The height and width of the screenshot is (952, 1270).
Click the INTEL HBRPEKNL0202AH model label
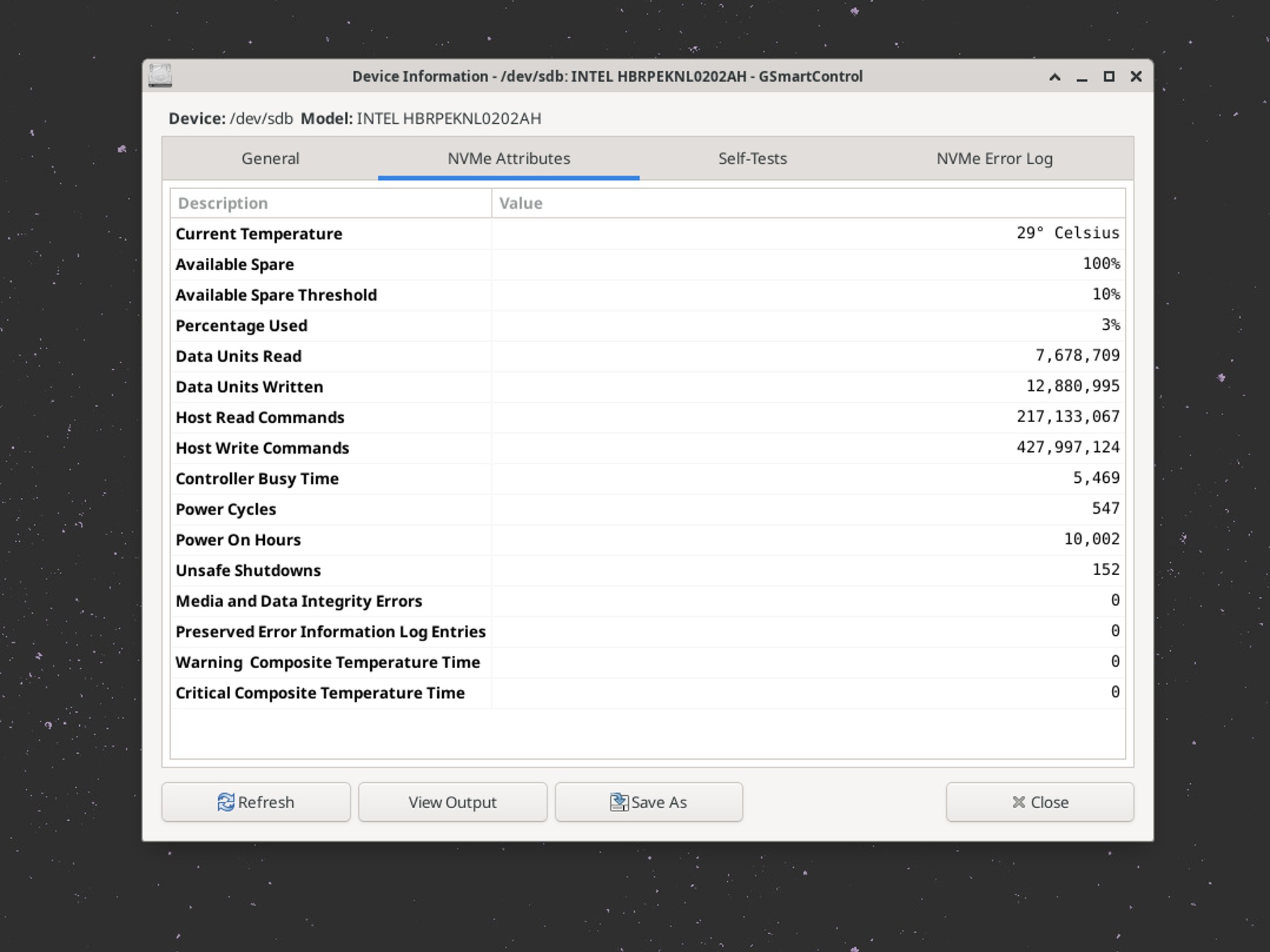click(x=449, y=118)
